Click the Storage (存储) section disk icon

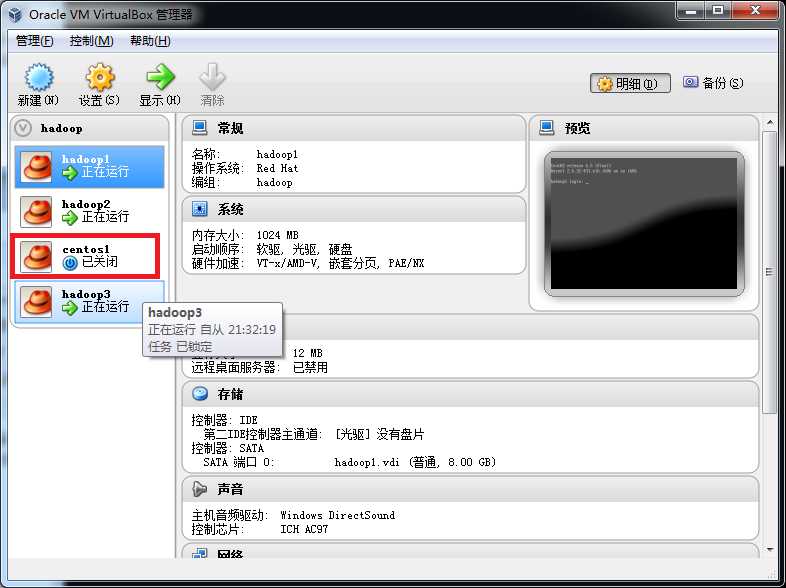coord(200,394)
